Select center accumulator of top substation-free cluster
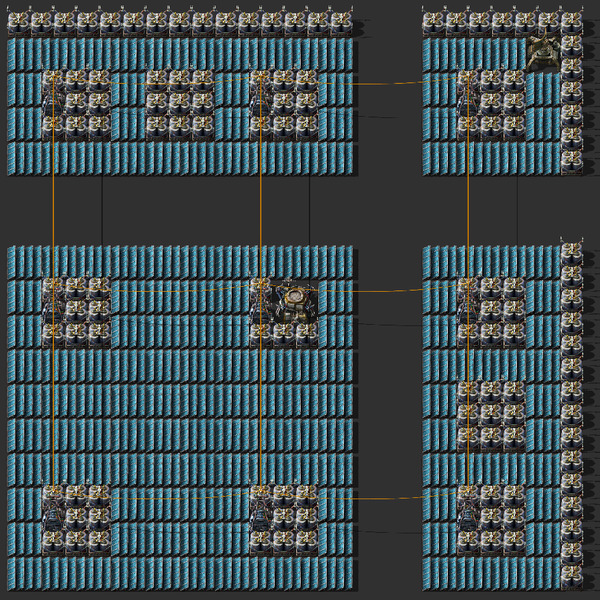The height and width of the screenshot is (600, 600). (x=180, y=101)
